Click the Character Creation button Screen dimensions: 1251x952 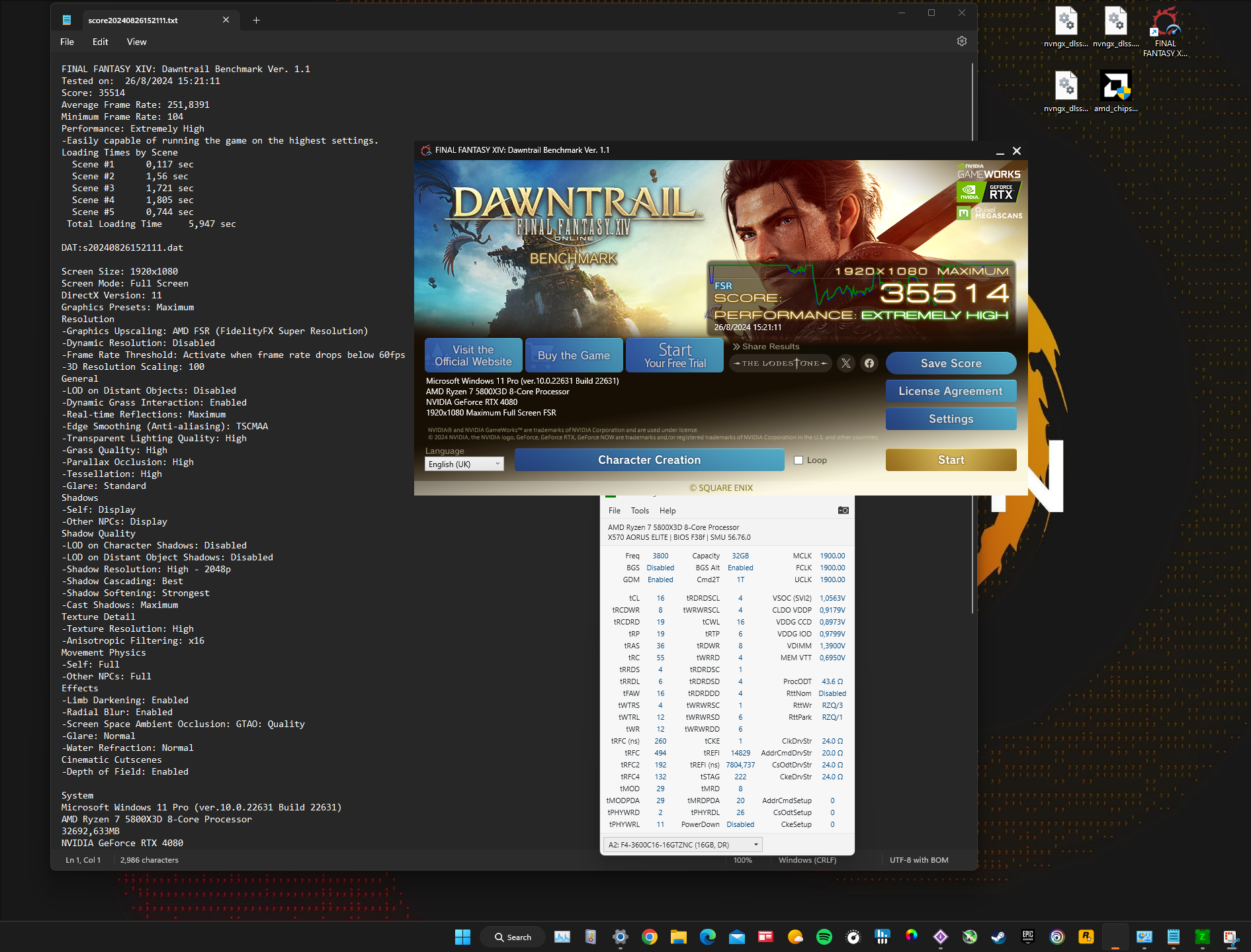[x=649, y=460]
